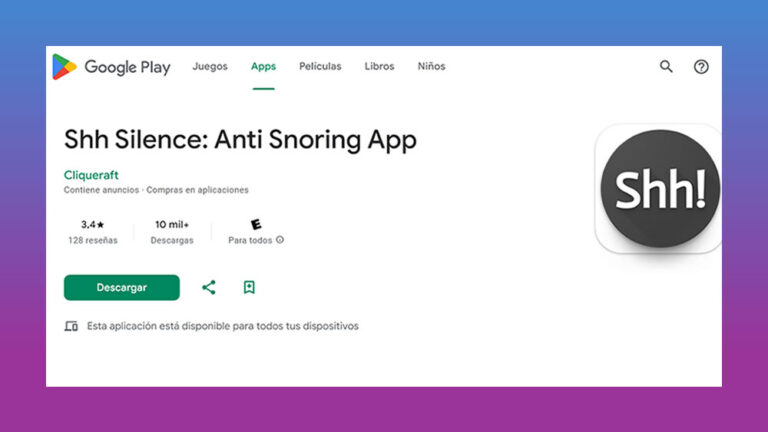Open the help question mark icon
Screen dimensions: 768x432
[x=701, y=67]
